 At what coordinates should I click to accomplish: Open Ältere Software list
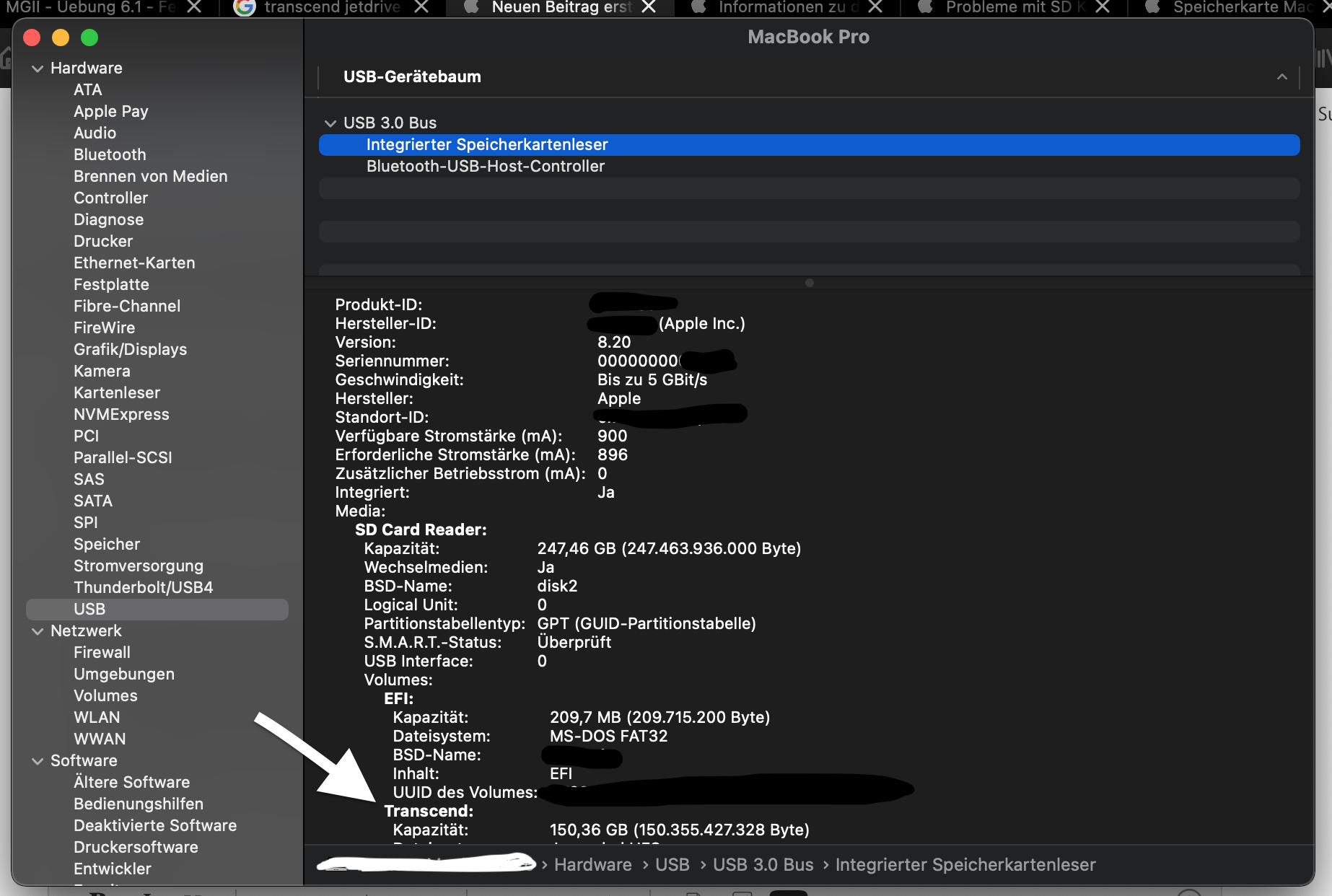coord(132,783)
